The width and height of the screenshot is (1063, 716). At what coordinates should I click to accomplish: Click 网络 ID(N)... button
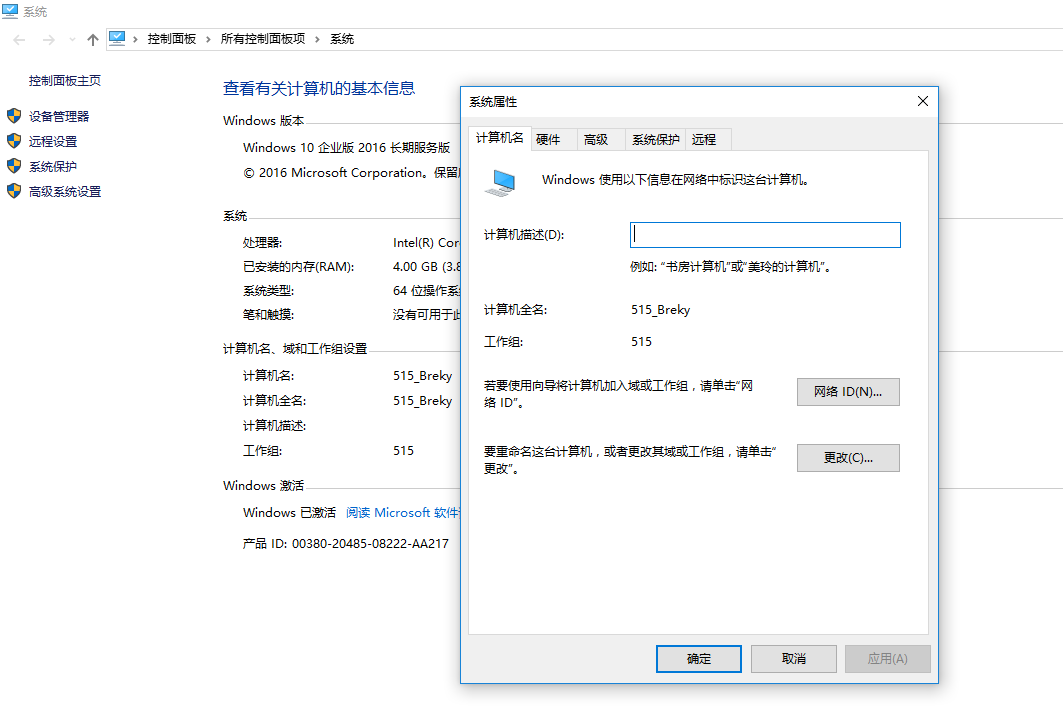[848, 392]
